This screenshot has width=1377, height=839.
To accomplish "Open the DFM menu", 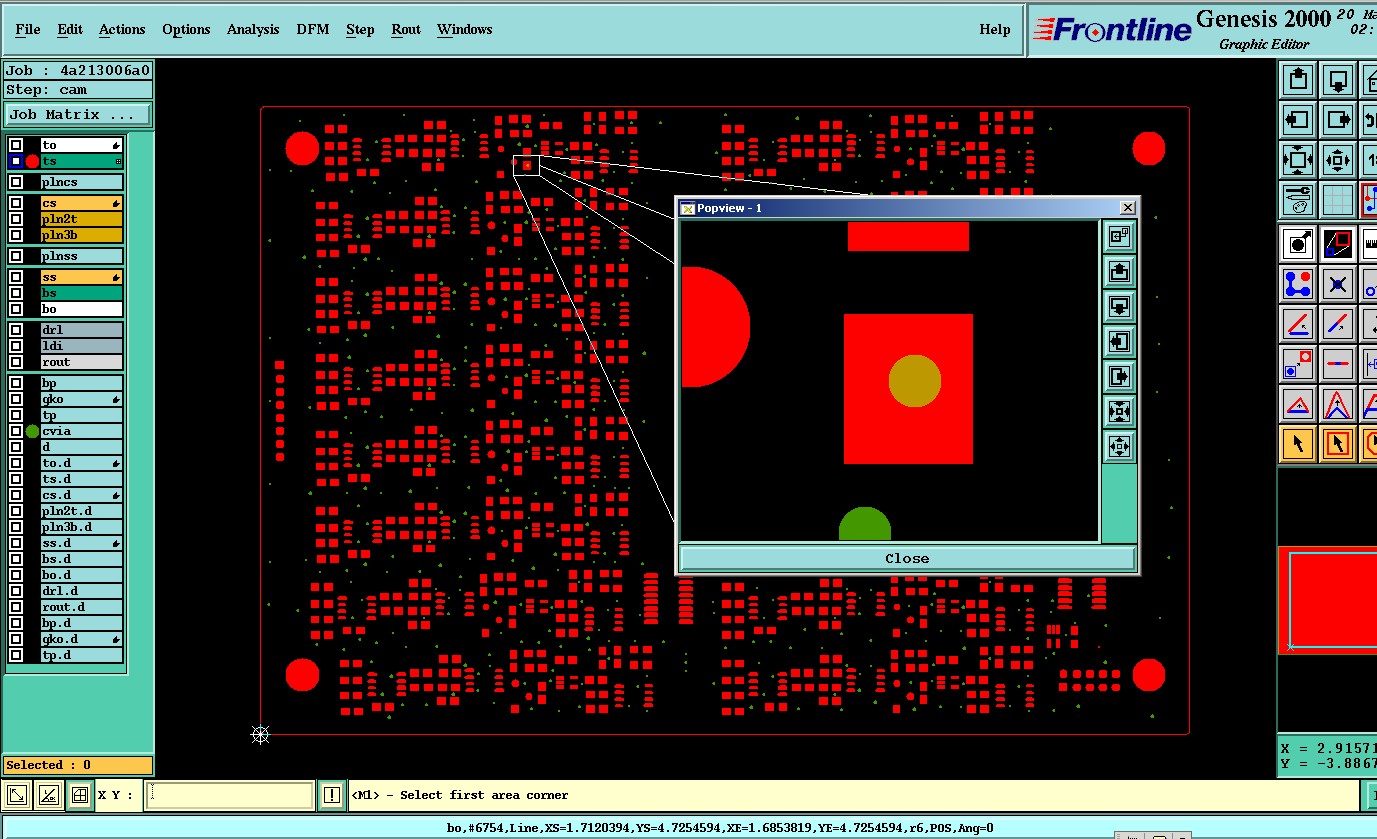I will point(312,29).
